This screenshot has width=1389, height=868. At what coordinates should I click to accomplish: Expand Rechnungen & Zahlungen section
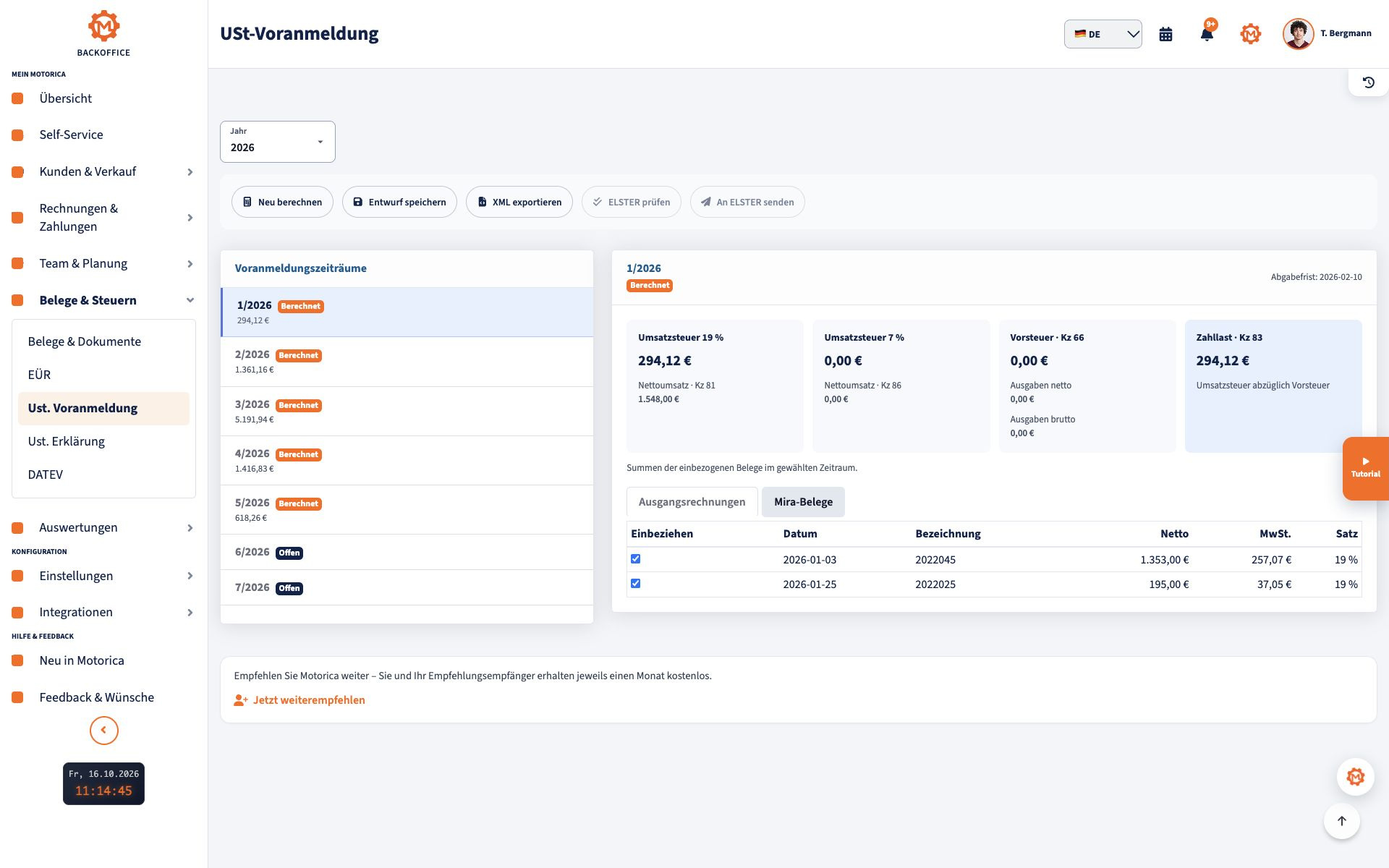103,218
